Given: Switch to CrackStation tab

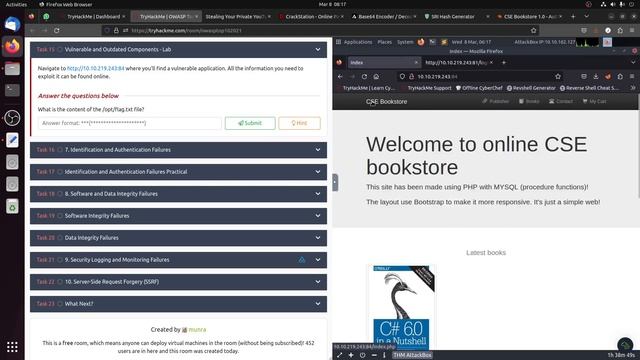Looking at the screenshot, I should [x=311, y=17].
